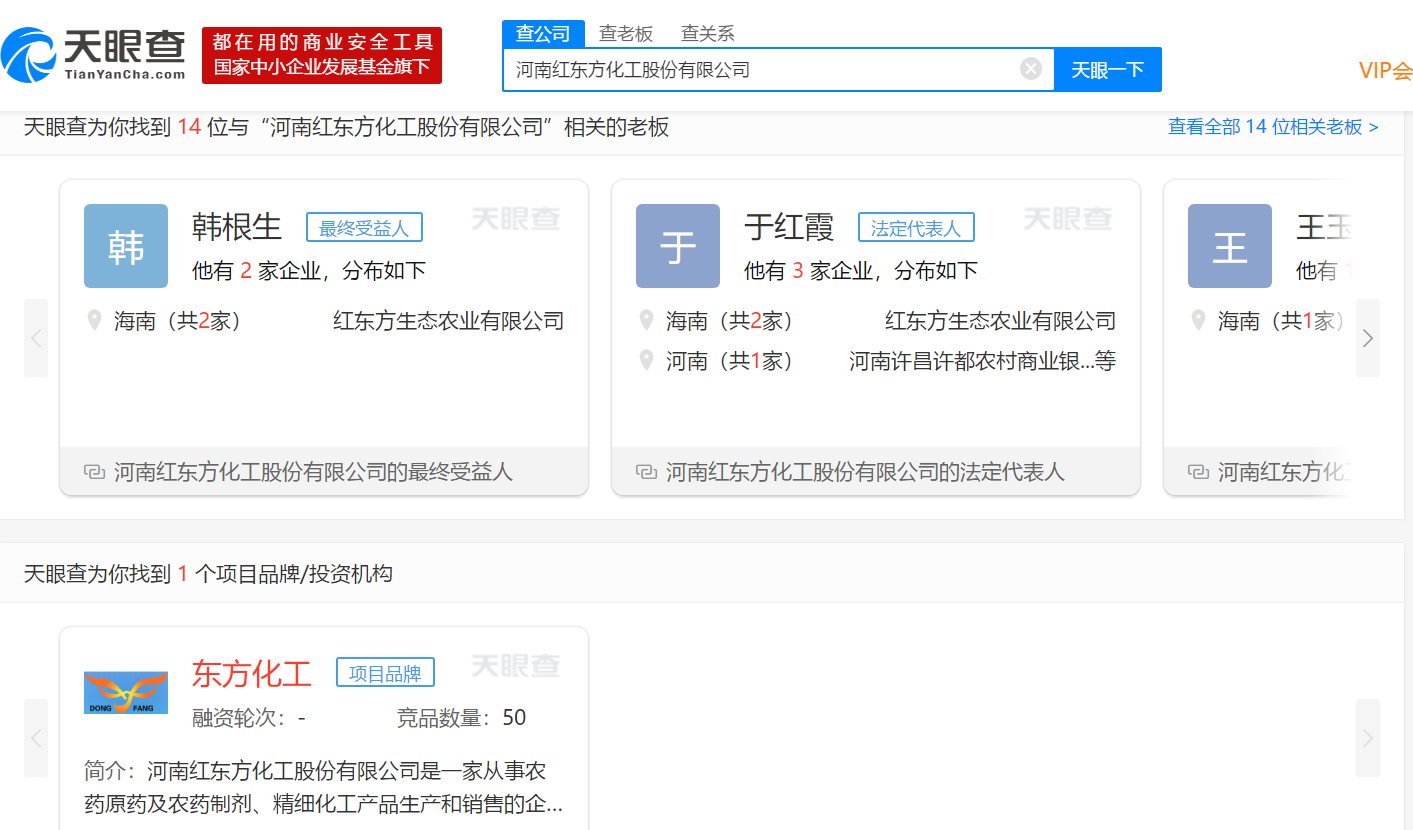
Task: Click 他有 2 家企业 text for 韩根生
Action: pyautogui.click(x=309, y=271)
